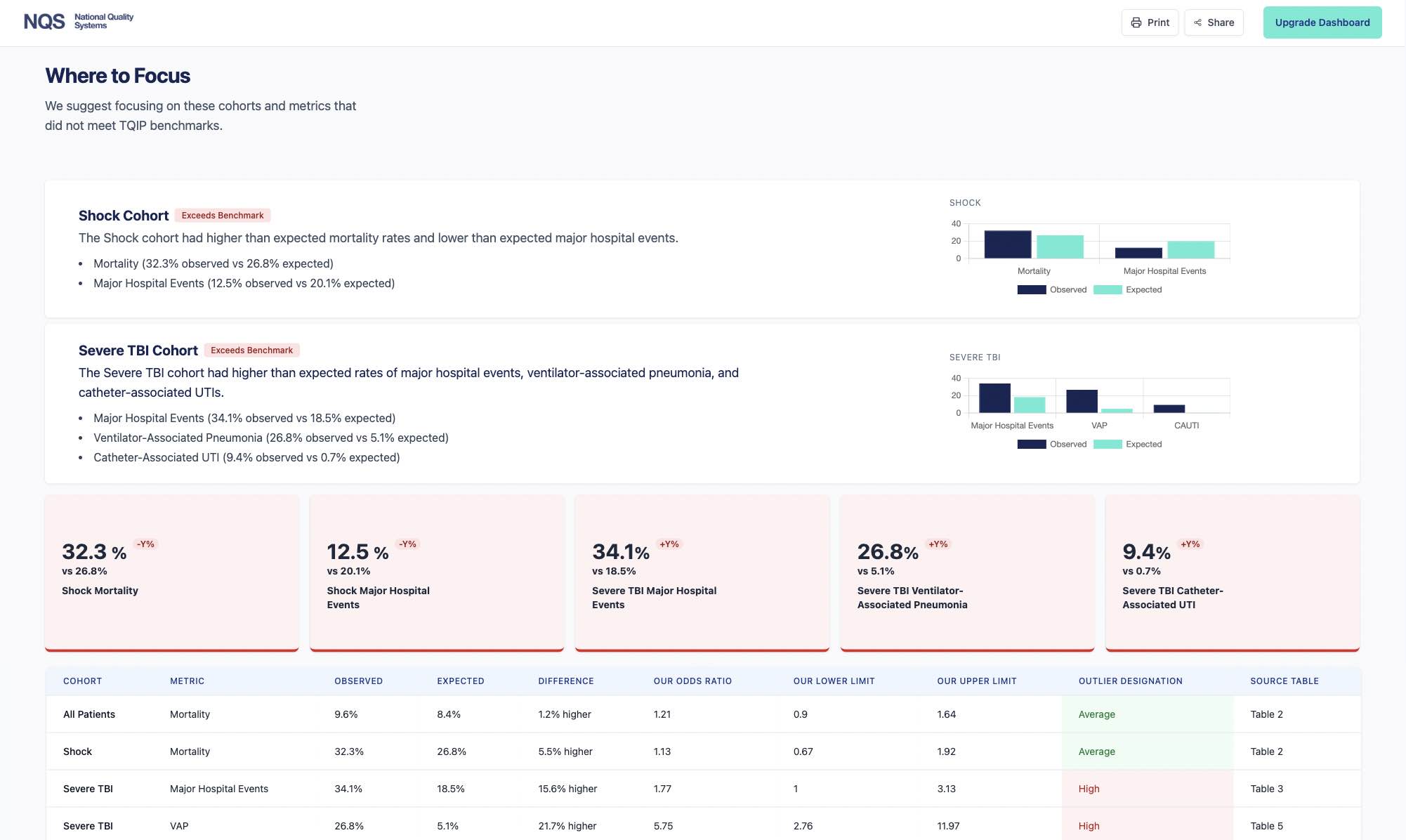Click the observed CAUTI bar in Severe TBI chart
The width and height of the screenshot is (1406, 840).
[x=1169, y=409]
